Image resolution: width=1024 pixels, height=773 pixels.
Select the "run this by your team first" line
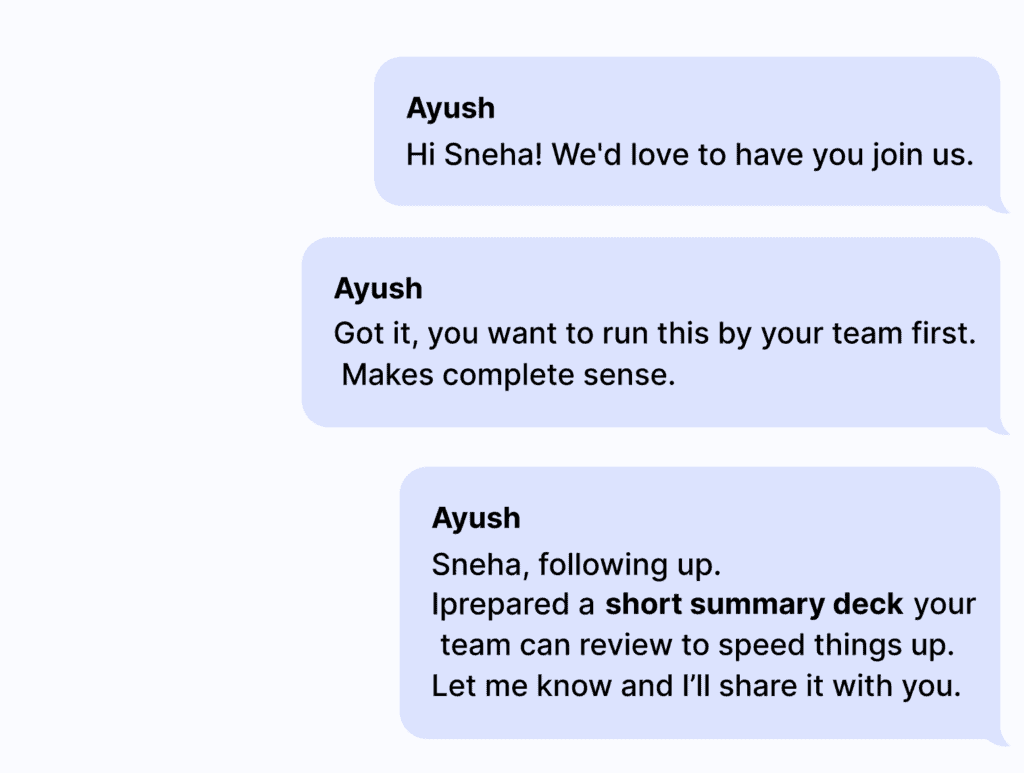pyautogui.click(x=788, y=334)
